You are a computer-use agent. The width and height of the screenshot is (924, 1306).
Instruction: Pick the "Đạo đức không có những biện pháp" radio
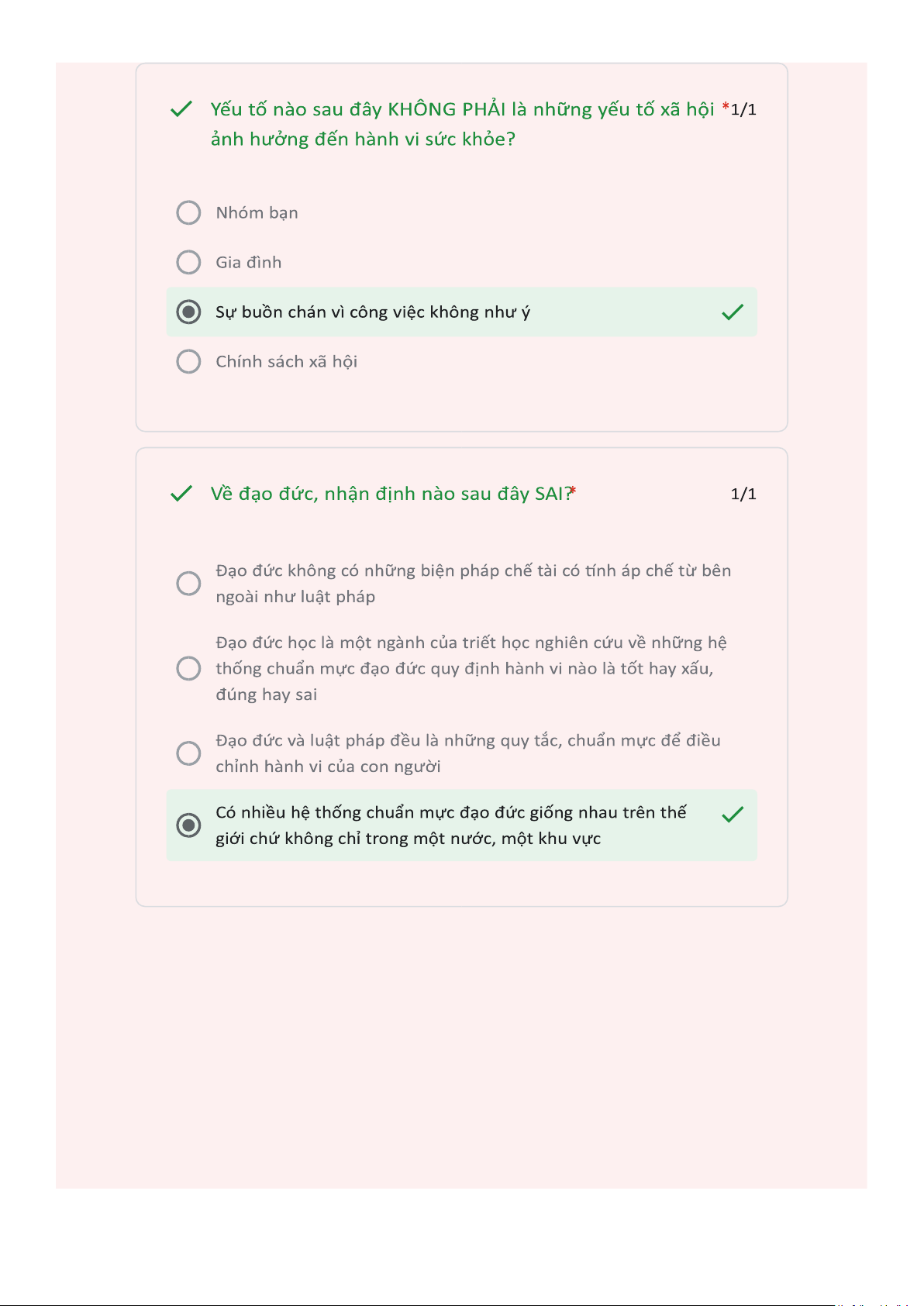[x=188, y=584]
